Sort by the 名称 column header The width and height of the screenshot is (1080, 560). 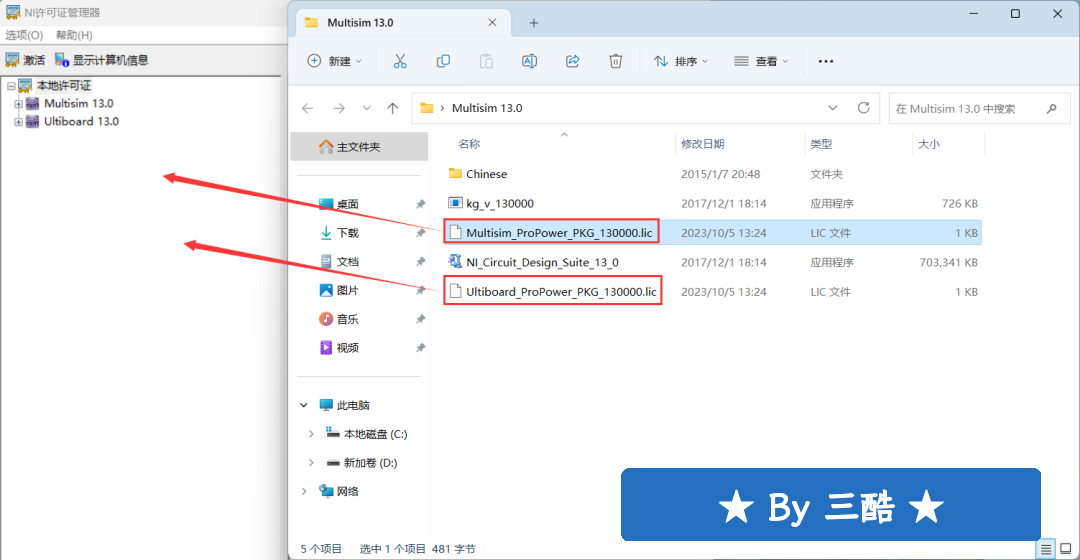pyautogui.click(x=469, y=144)
